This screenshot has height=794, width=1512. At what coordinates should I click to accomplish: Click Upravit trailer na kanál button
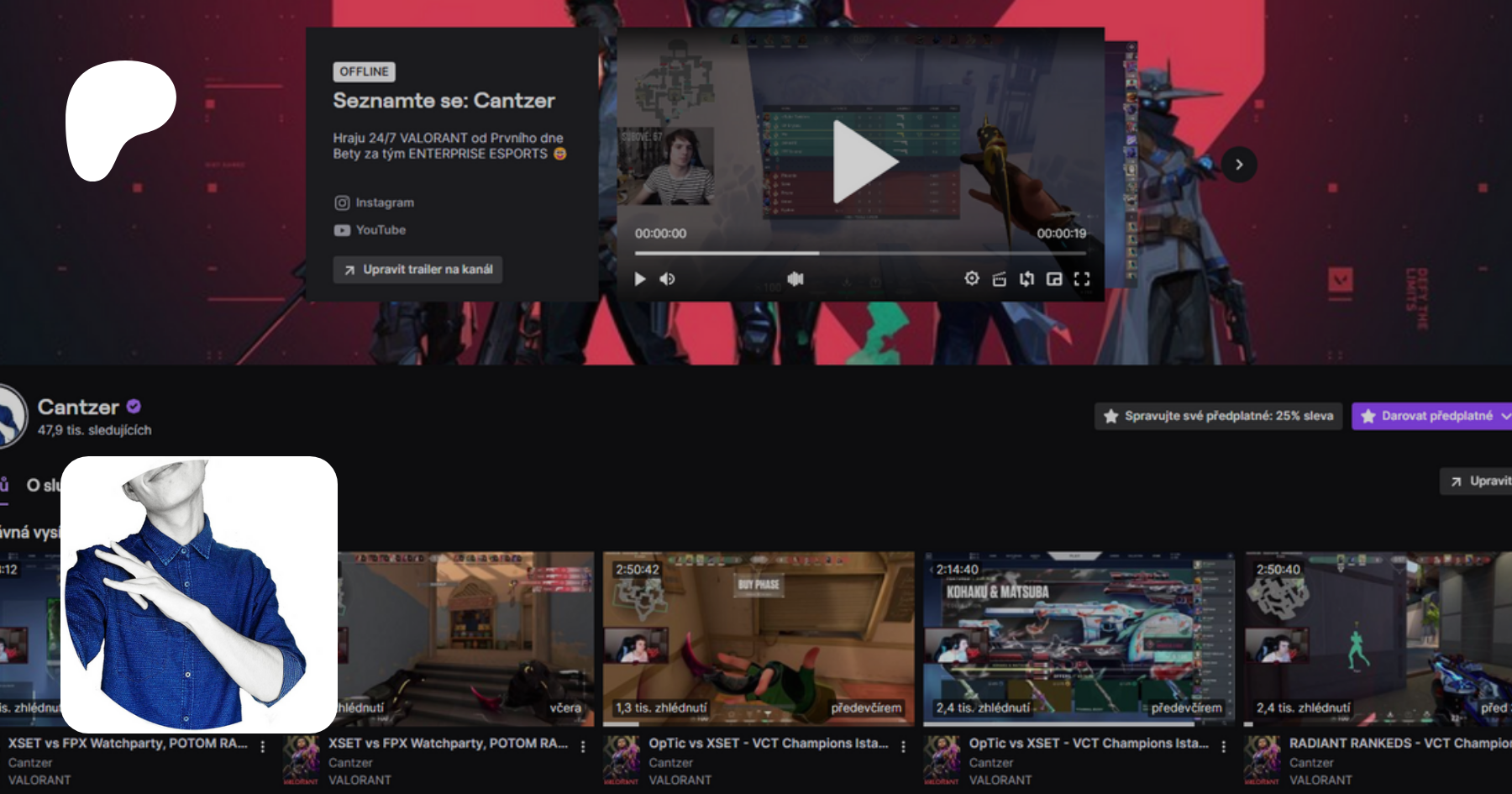417,270
